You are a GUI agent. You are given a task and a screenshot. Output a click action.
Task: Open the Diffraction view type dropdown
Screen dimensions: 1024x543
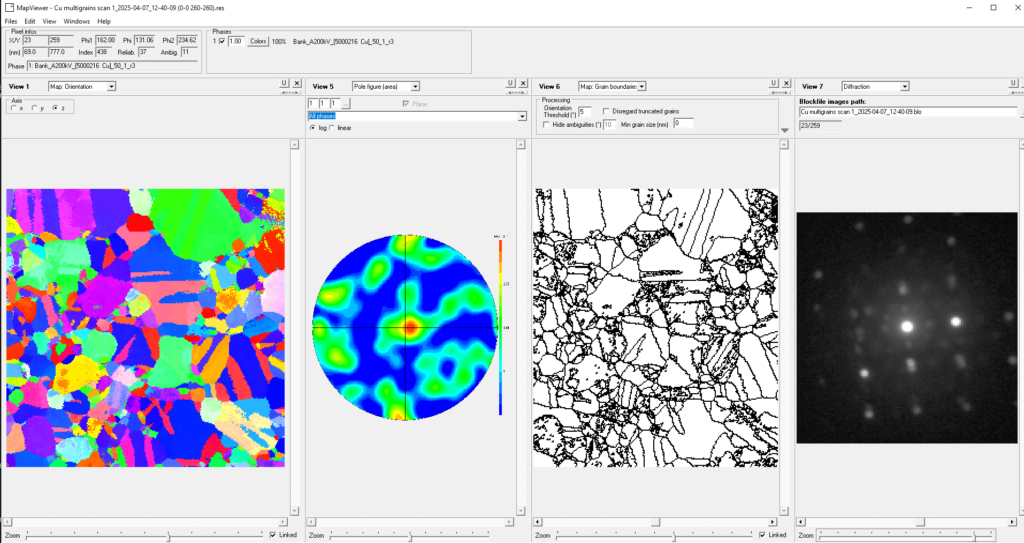(903, 87)
